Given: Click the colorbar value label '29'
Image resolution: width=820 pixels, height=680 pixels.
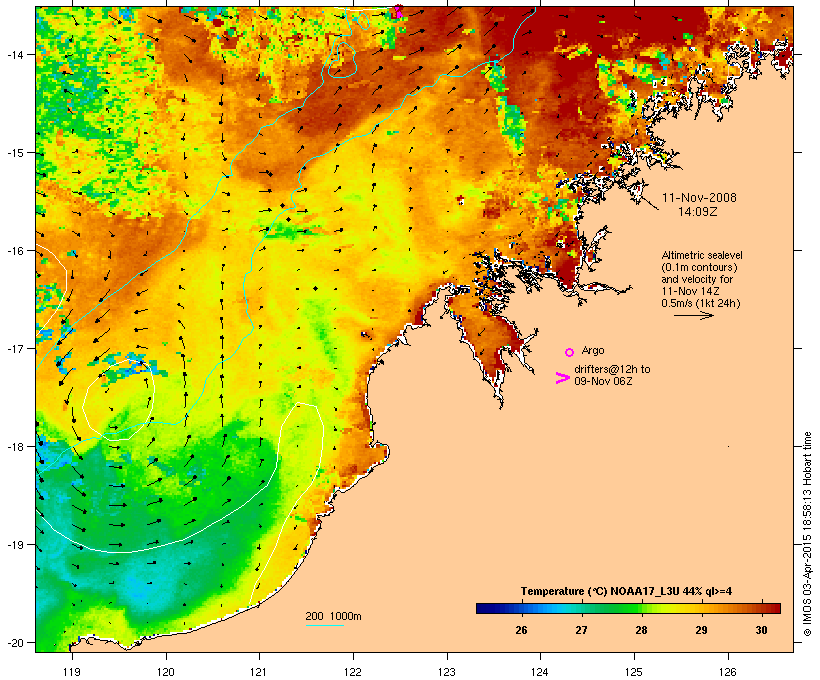Looking at the screenshot, I should [x=701, y=630].
